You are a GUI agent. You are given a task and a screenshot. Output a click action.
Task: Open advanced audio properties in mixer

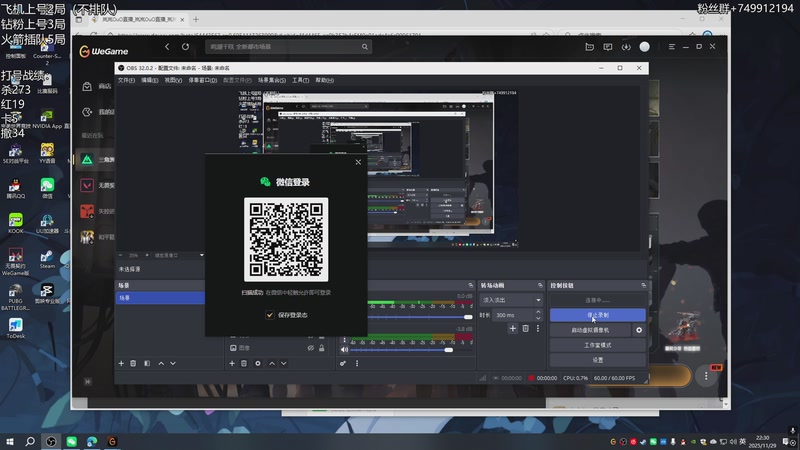(343, 363)
